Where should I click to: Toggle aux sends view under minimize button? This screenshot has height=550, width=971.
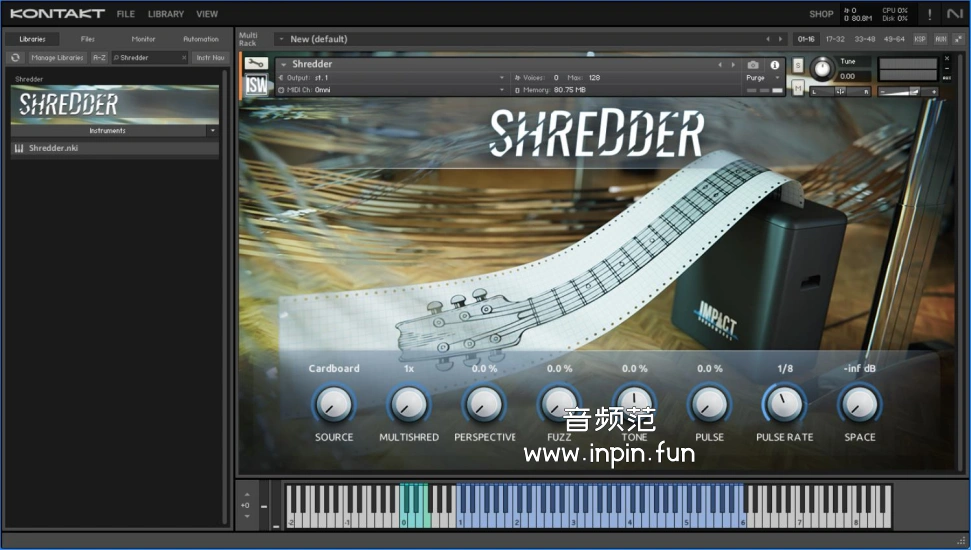[x=946, y=78]
